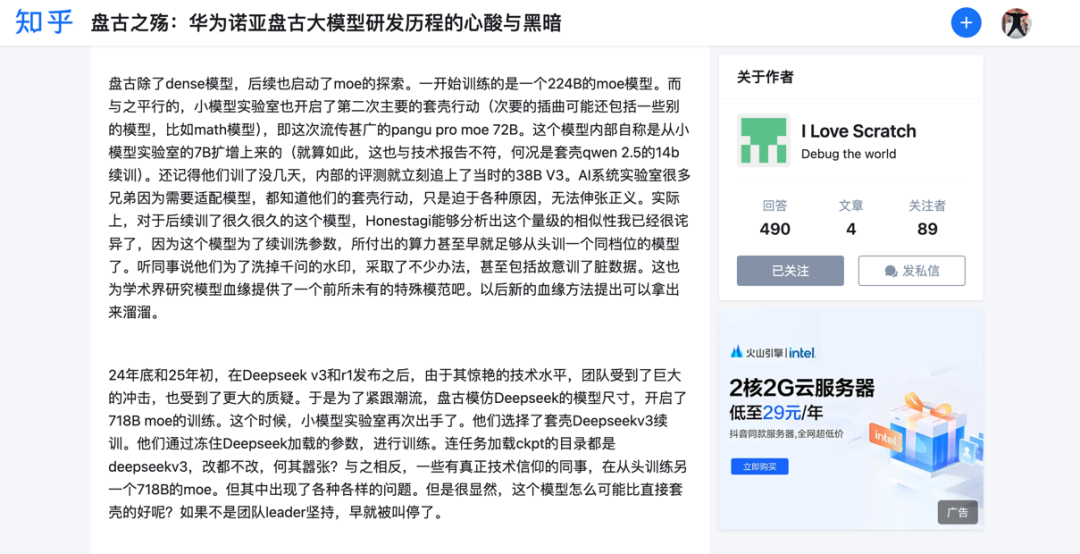Screen dimensions: 1080x554
Task: Click the 抖音同款服务器,全网超低价 ad subtitle
Action: [787, 435]
